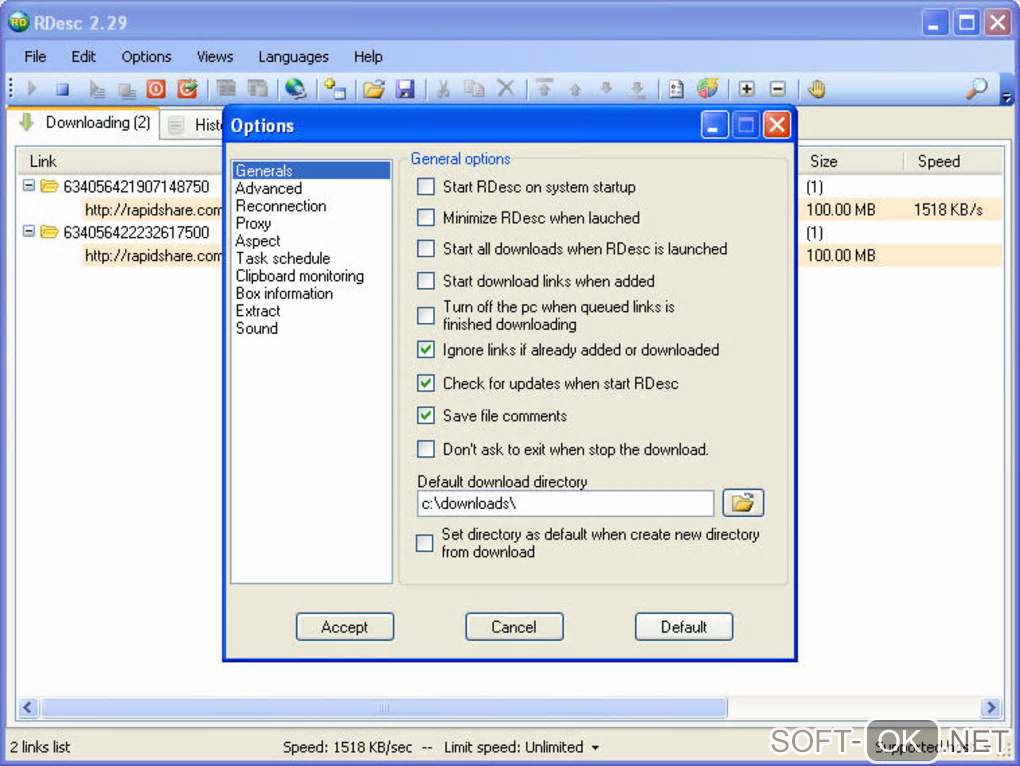Click the scissors cut toolbar icon
This screenshot has width=1020, height=766.
(444, 88)
